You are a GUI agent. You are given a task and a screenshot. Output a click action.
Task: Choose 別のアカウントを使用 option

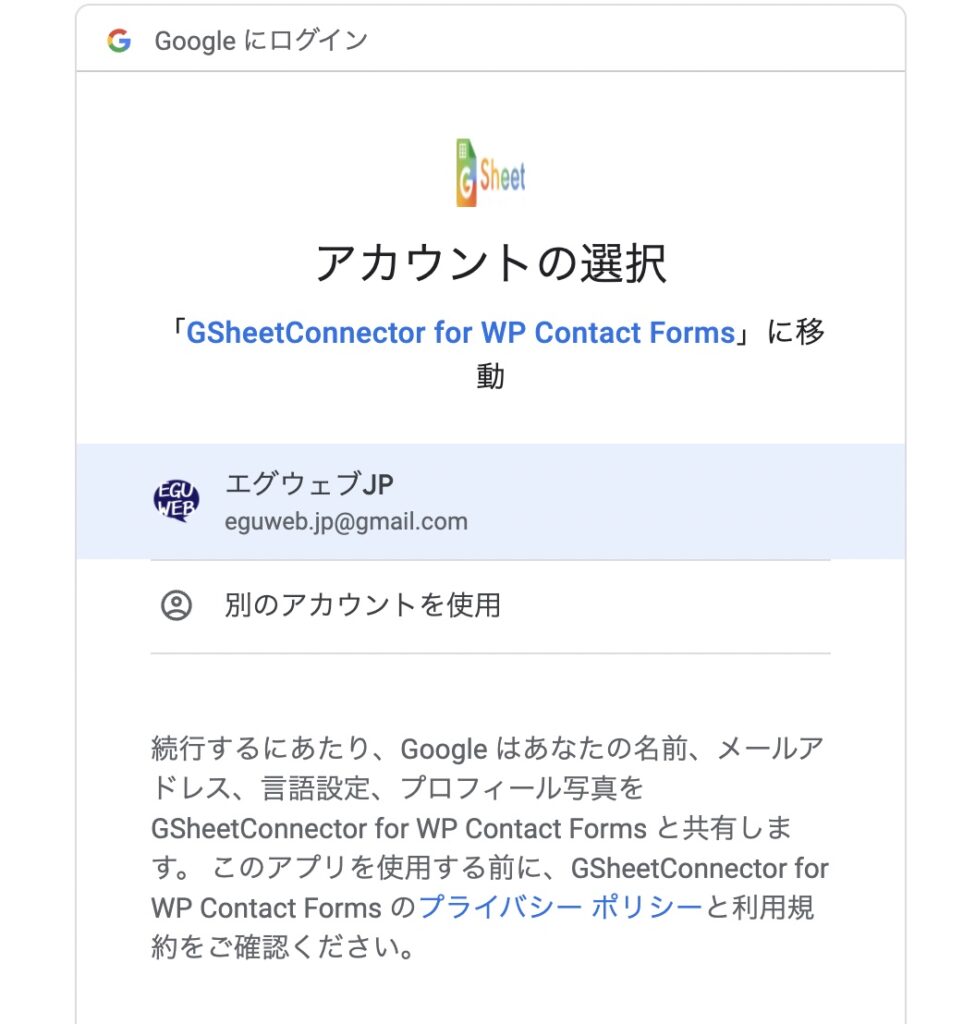point(362,605)
